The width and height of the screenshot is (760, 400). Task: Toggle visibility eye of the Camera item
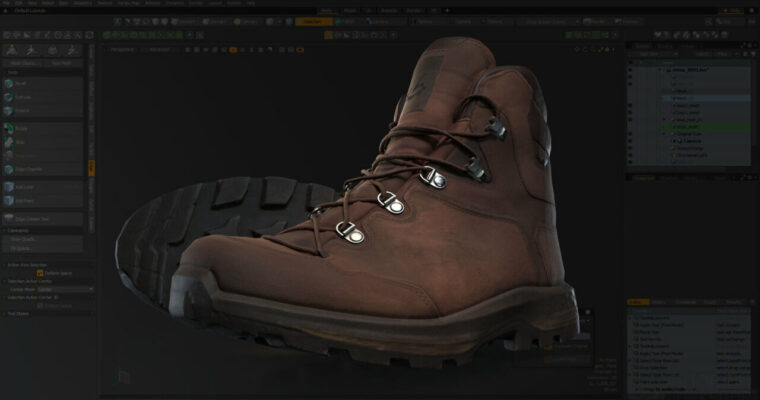(630, 141)
